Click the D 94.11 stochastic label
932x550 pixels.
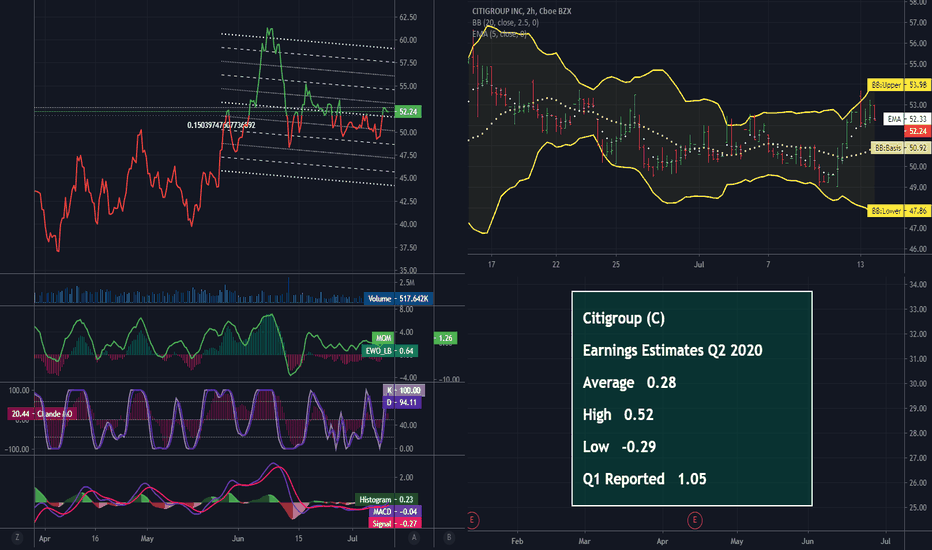[x=402, y=403]
